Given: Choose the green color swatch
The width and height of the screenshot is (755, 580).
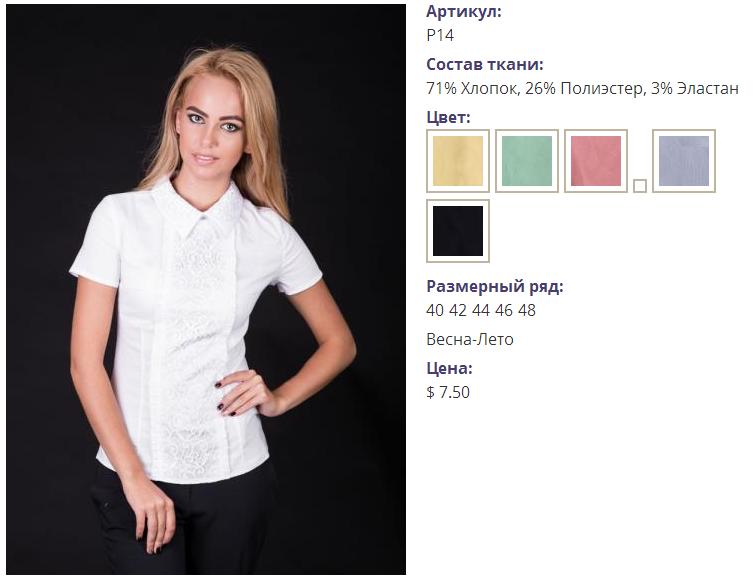Looking at the screenshot, I should point(527,161).
